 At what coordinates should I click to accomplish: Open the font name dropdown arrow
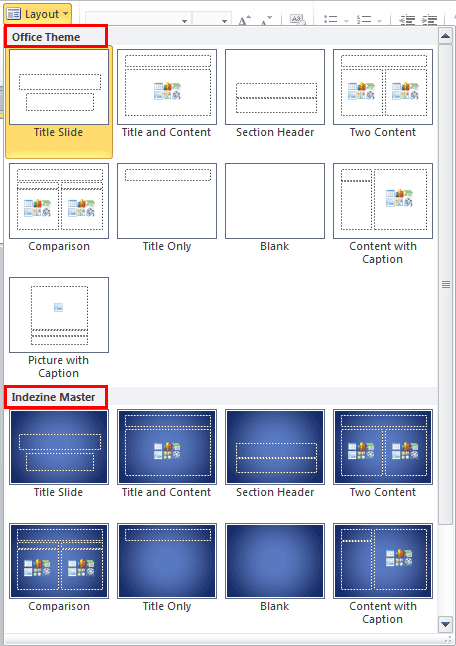(185, 21)
